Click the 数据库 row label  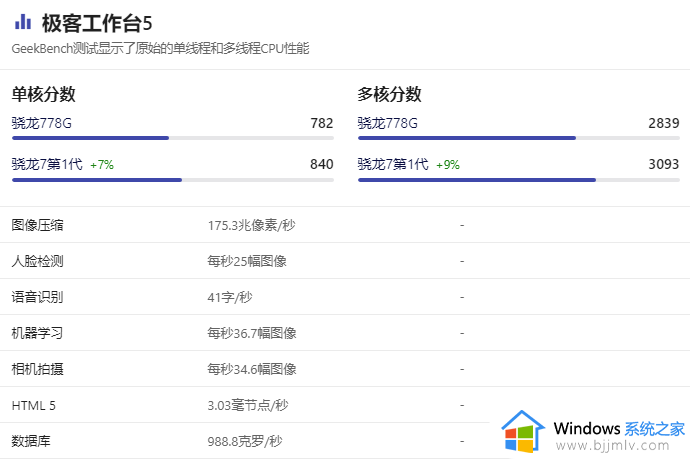pyautogui.click(x=31, y=441)
